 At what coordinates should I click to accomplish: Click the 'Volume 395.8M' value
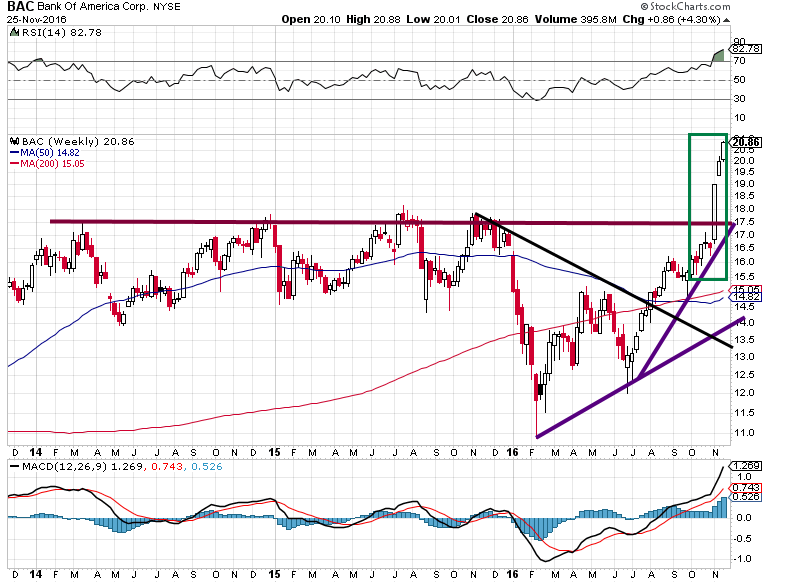click(x=575, y=20)
